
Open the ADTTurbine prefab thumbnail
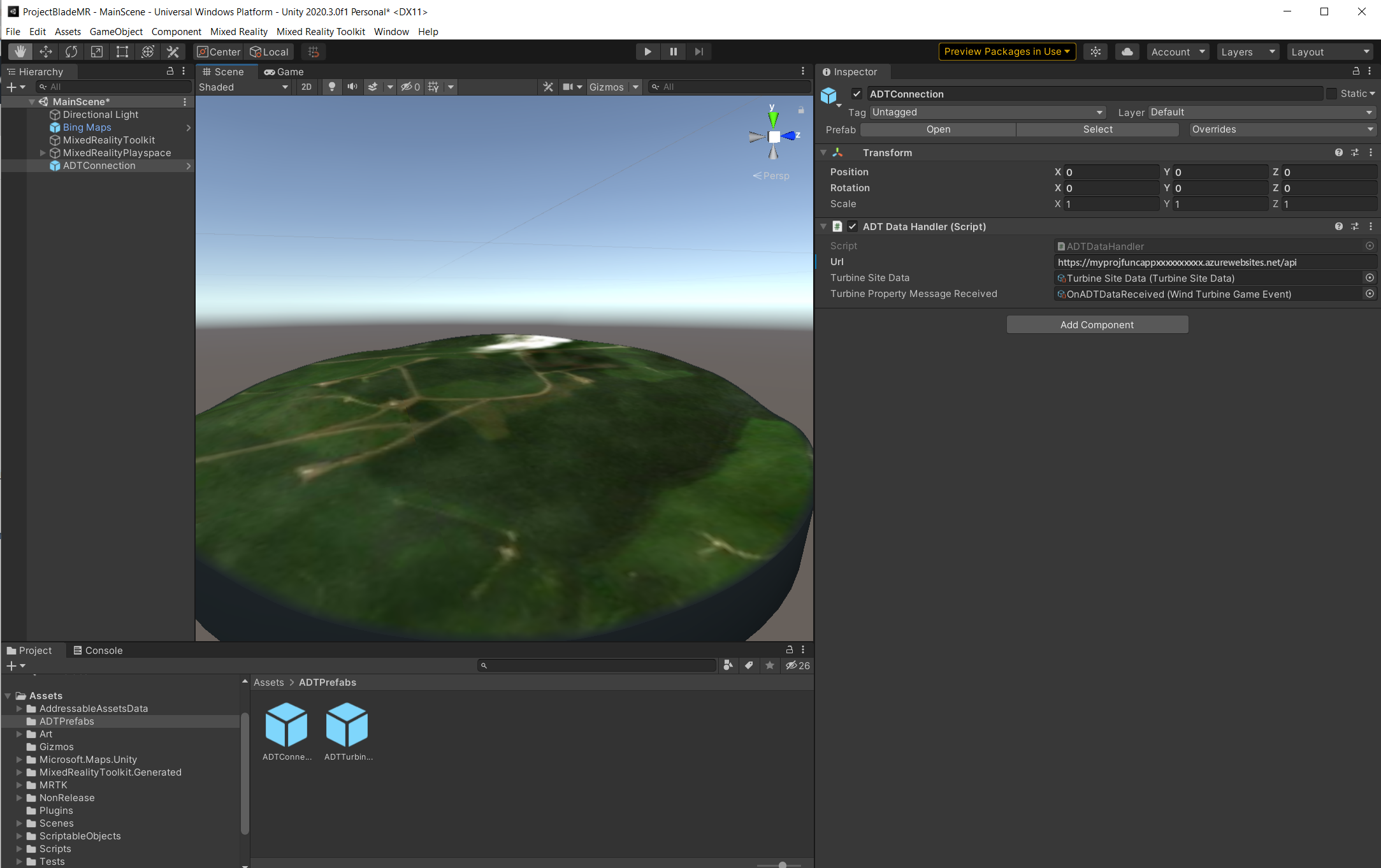[x=347, y=725]
